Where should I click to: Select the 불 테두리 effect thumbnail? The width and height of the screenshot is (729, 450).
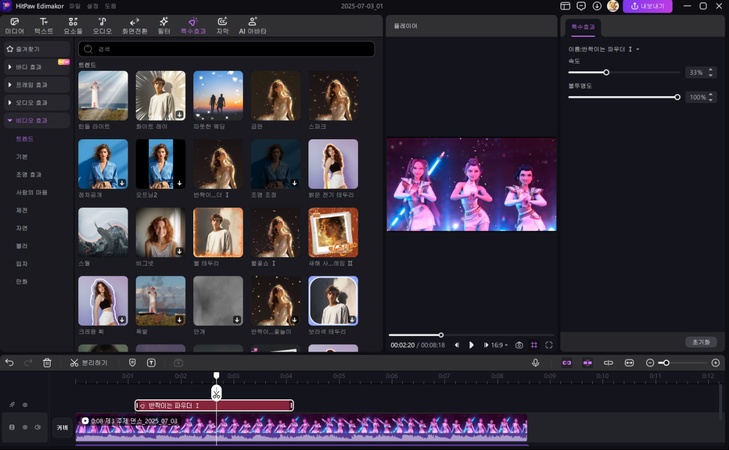[x=218, y=232]
